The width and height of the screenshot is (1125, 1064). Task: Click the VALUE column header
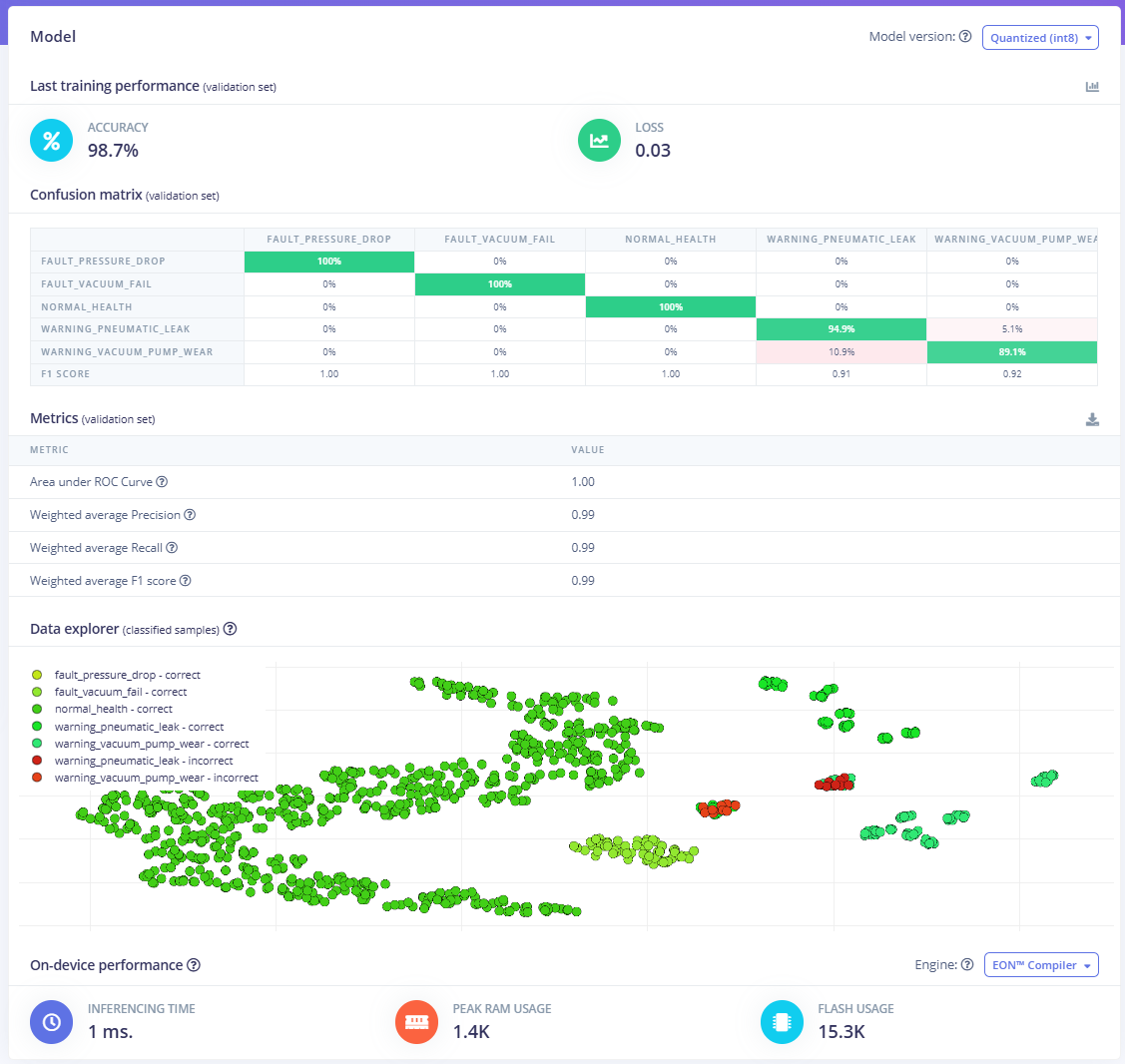(588, 450)
